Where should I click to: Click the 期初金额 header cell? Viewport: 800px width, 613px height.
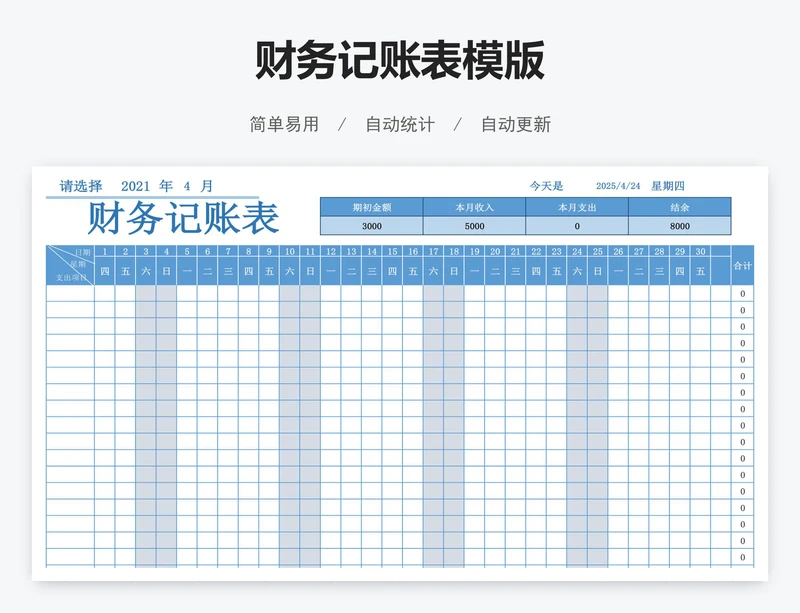(x=371, y=207)
